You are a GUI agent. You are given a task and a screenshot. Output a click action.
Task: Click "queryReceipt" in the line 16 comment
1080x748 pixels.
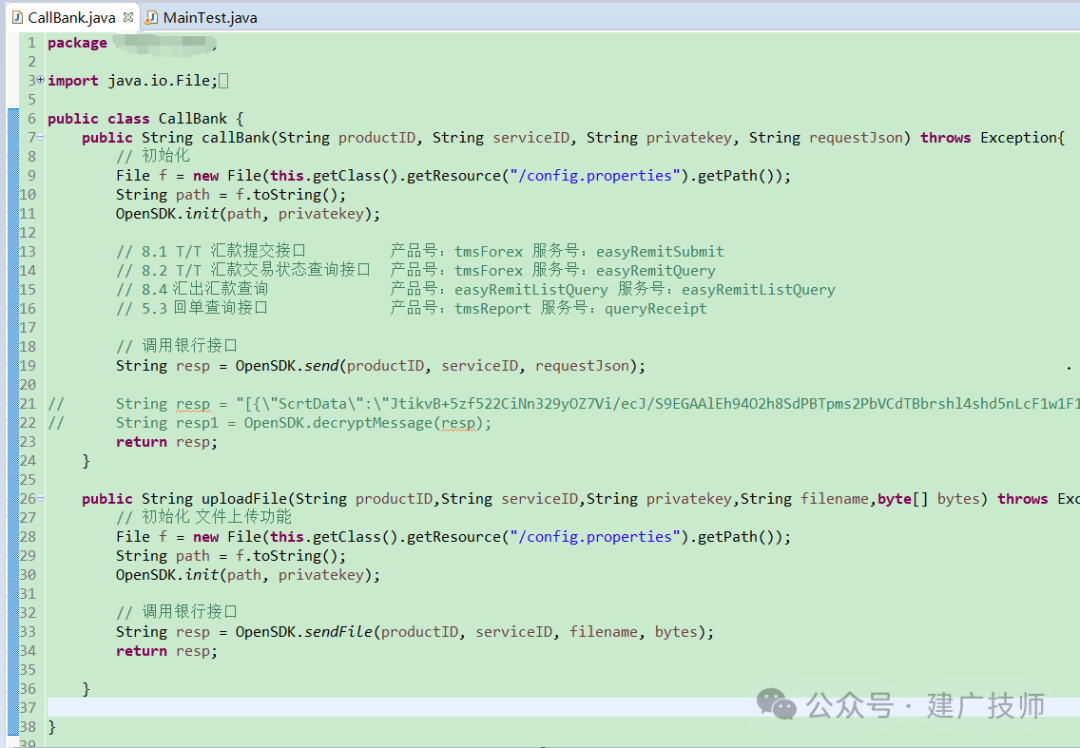tap(655, 309)
